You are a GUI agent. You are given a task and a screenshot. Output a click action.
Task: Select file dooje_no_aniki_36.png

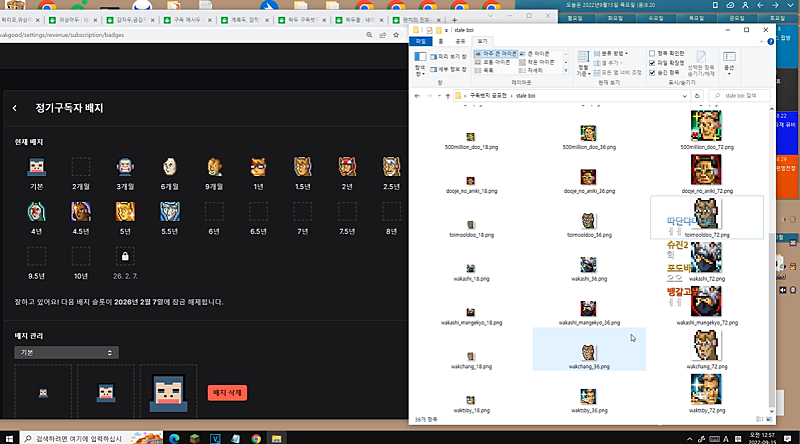589,181
